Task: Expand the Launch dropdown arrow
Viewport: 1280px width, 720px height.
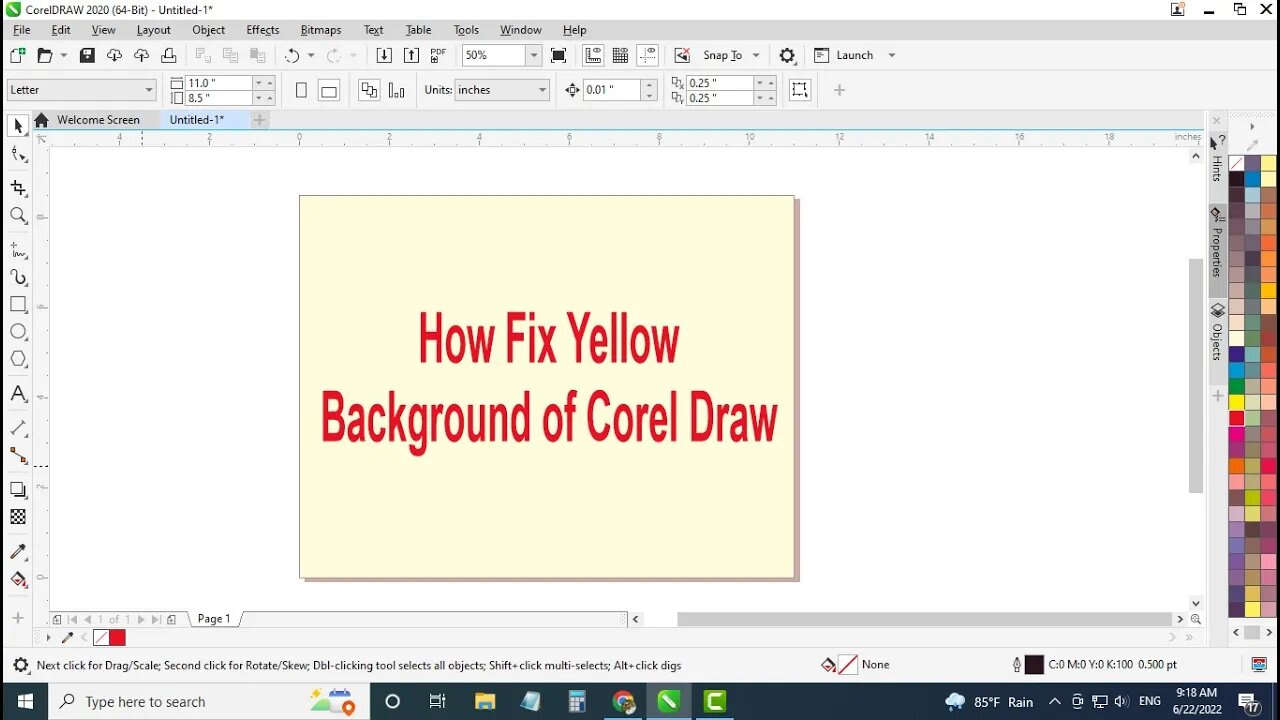Action: tap(892, 55)
